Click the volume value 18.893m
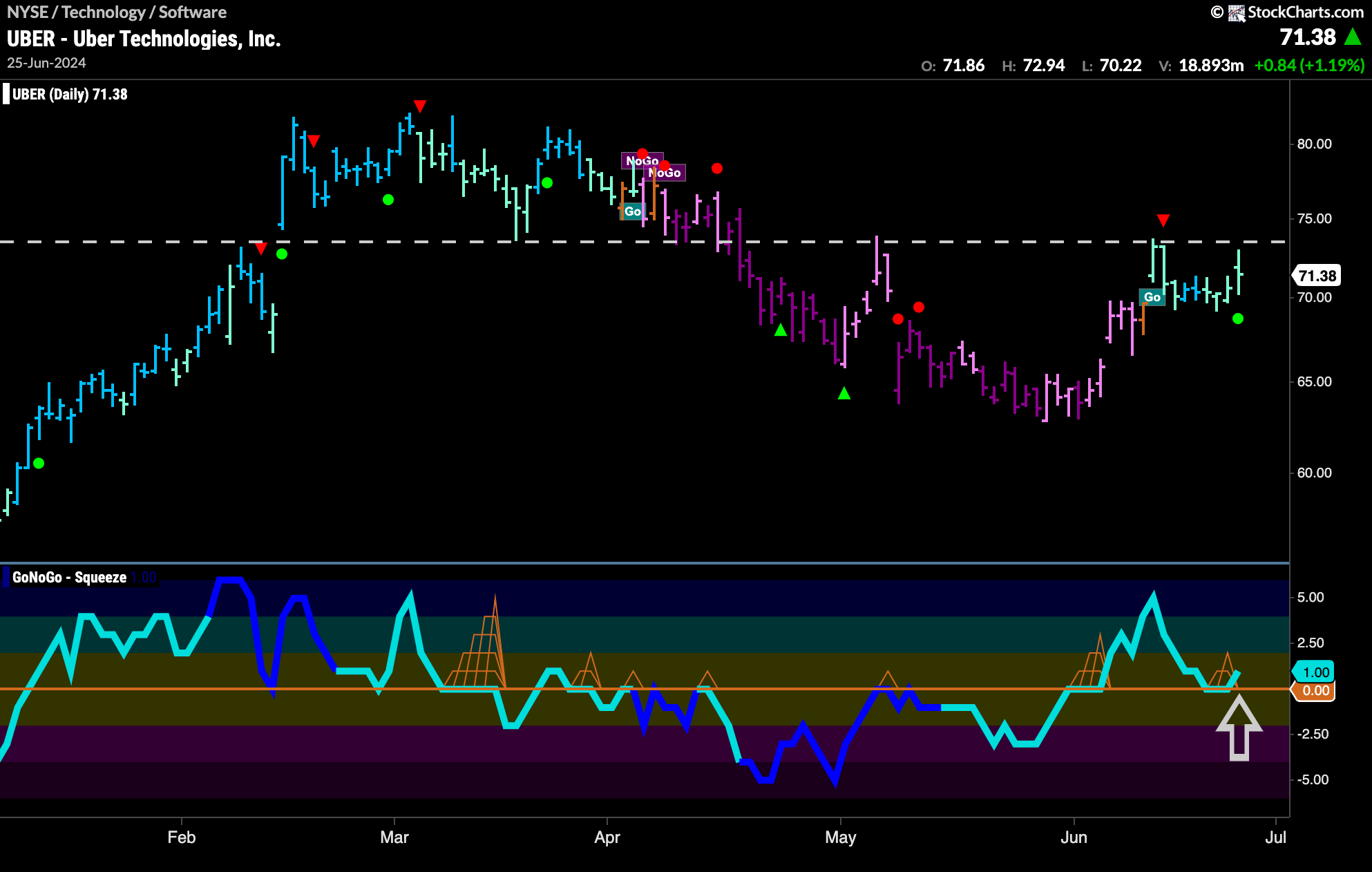The image size is (1372, 872). click(x=1211, y=66)
